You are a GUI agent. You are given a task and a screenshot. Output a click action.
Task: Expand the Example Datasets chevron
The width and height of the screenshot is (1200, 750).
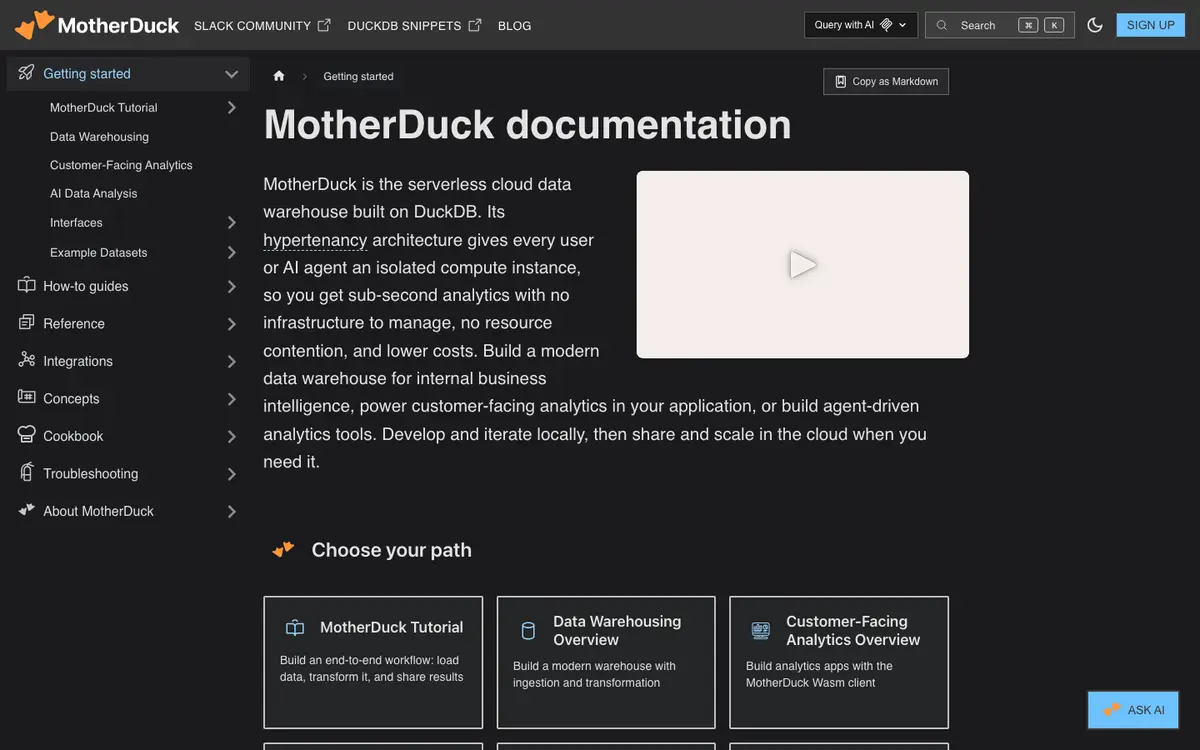pyautogui.click(x=231, y=252)
